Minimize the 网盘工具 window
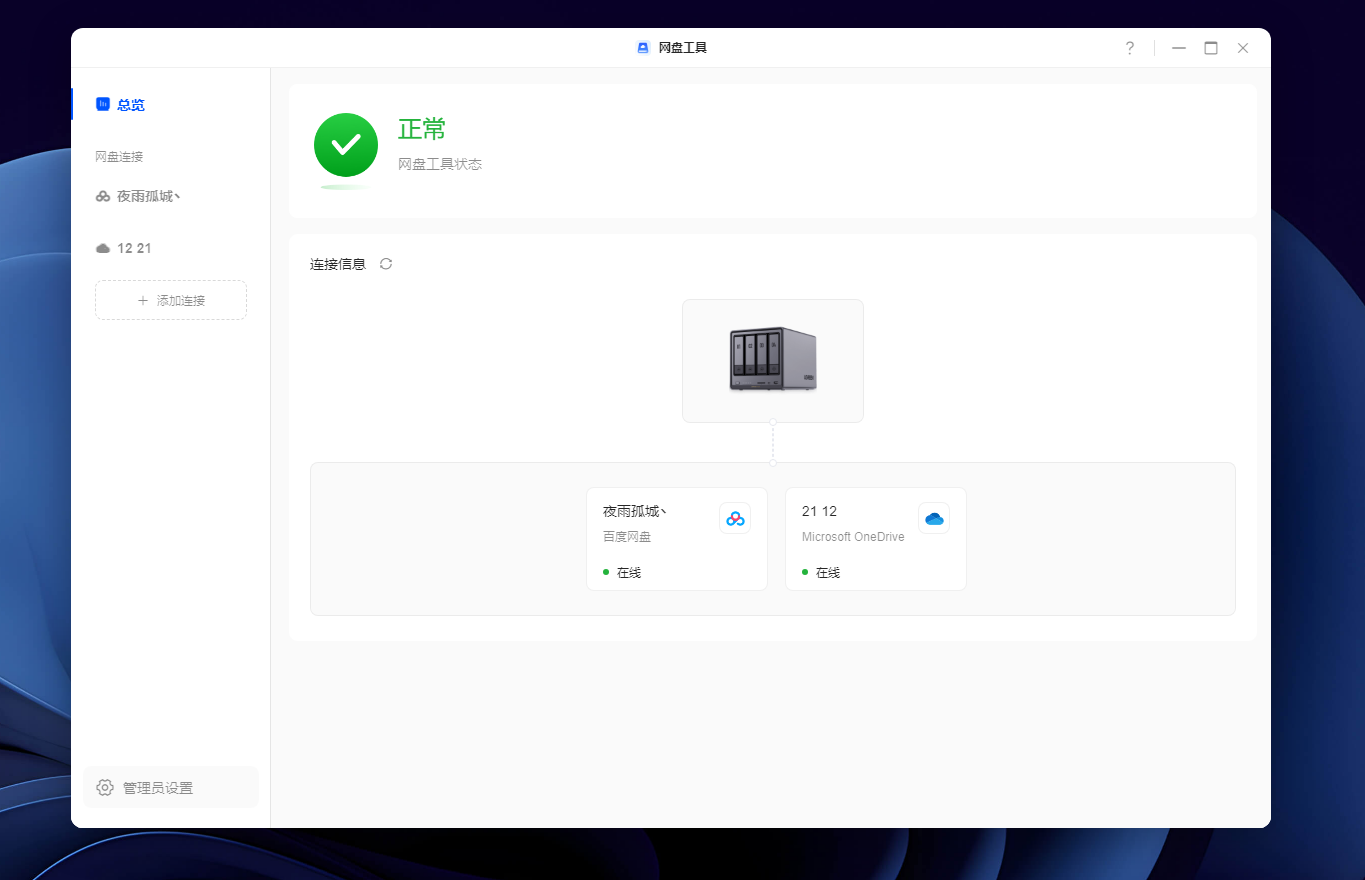The width and height of the screenshot is (1365, 880). click(x=1179, y=48)
